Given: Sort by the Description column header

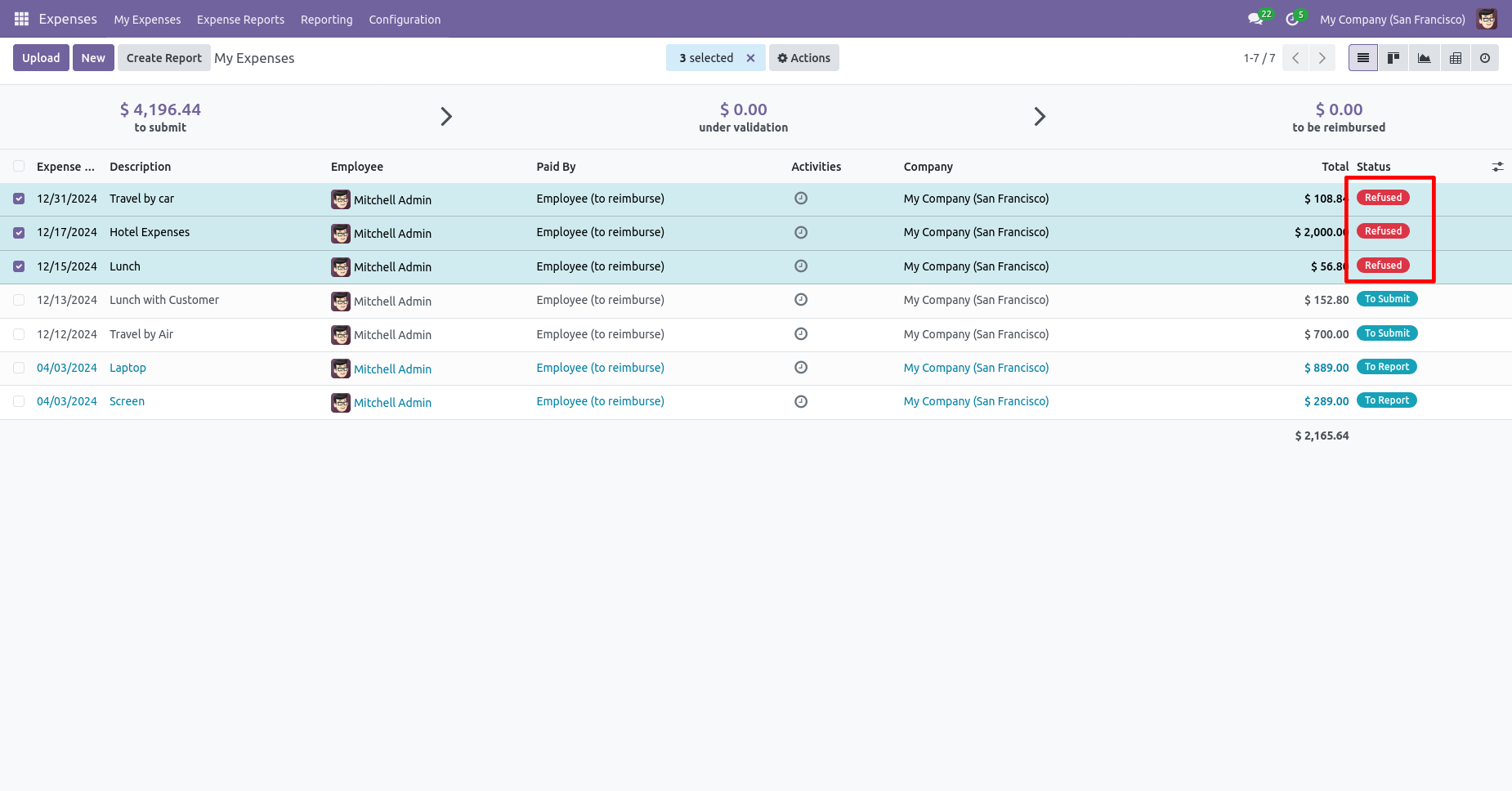Looking at the screenshot, I should click(x=141, y=167).
